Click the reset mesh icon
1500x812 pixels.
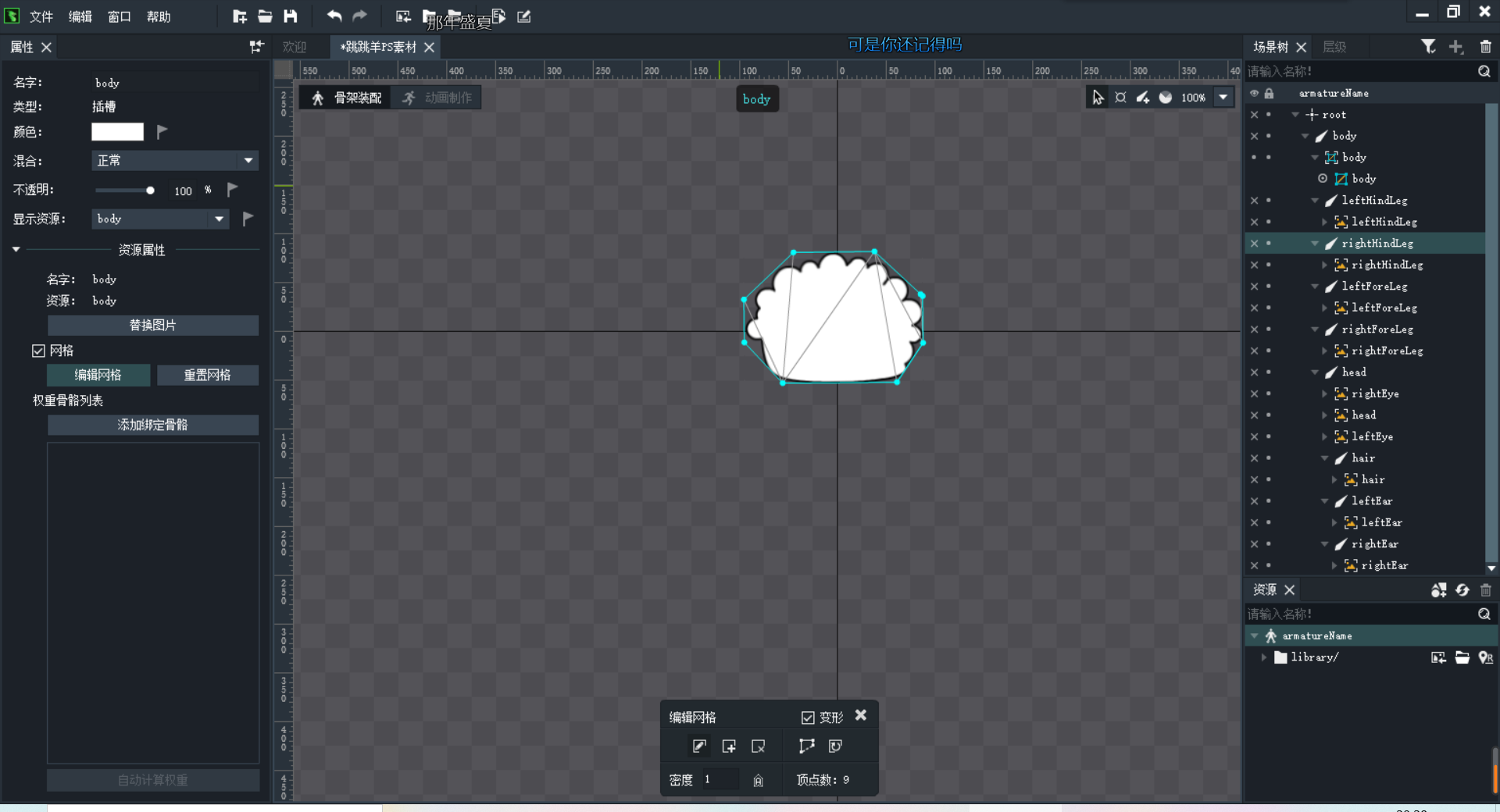(835, 746)
